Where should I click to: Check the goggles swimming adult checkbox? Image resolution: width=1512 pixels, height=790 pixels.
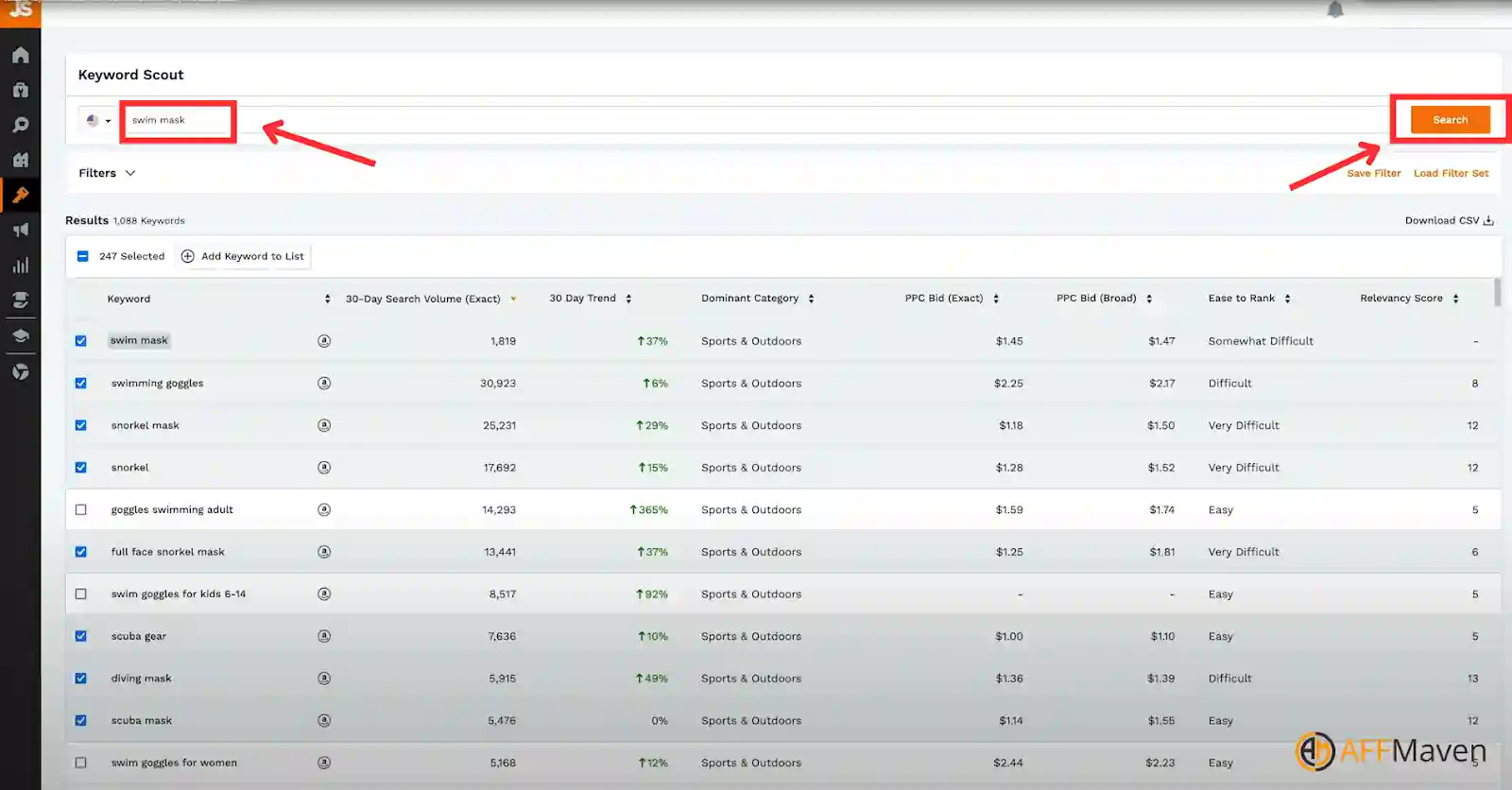click(81, 509)
